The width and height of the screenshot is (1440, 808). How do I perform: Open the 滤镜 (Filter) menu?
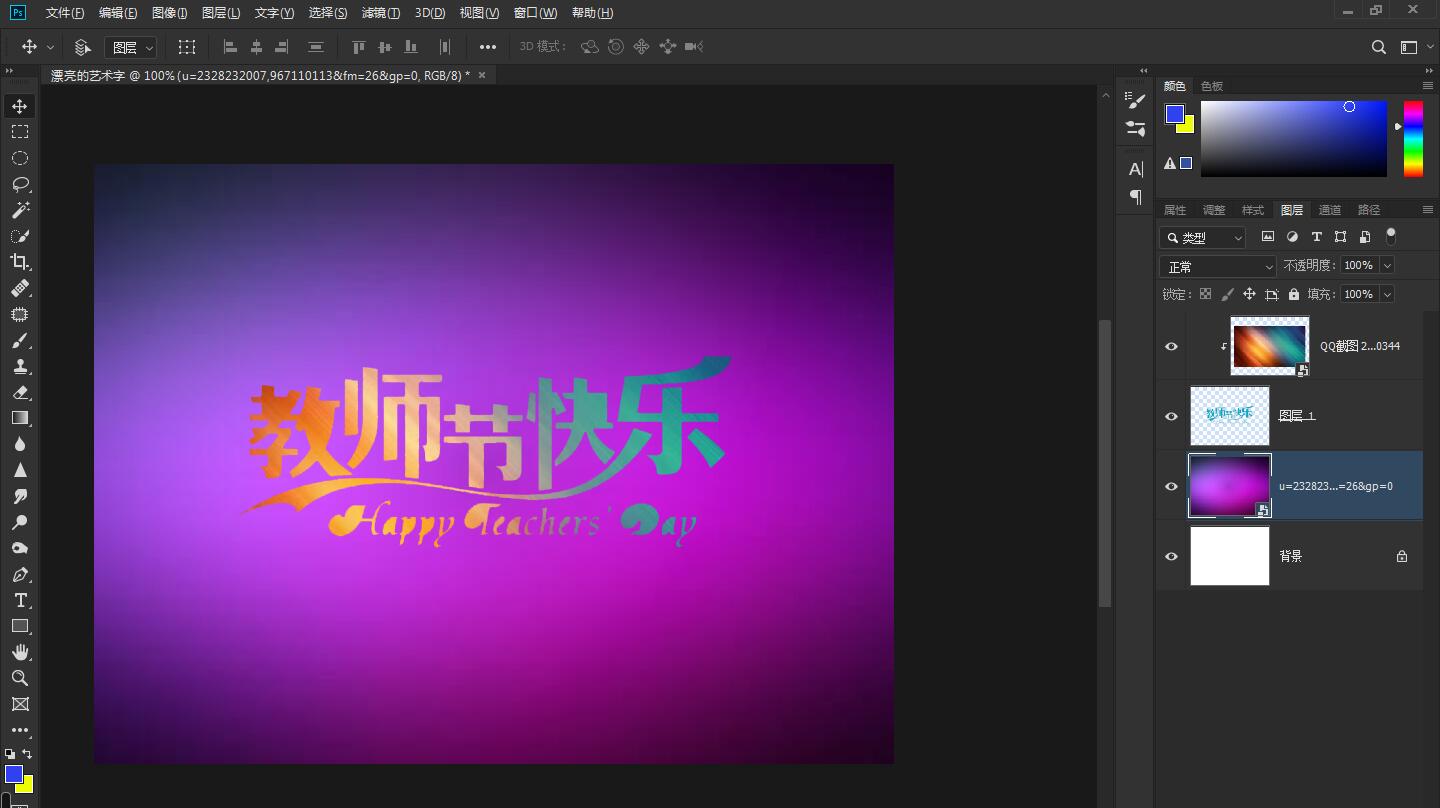[380, 13]
